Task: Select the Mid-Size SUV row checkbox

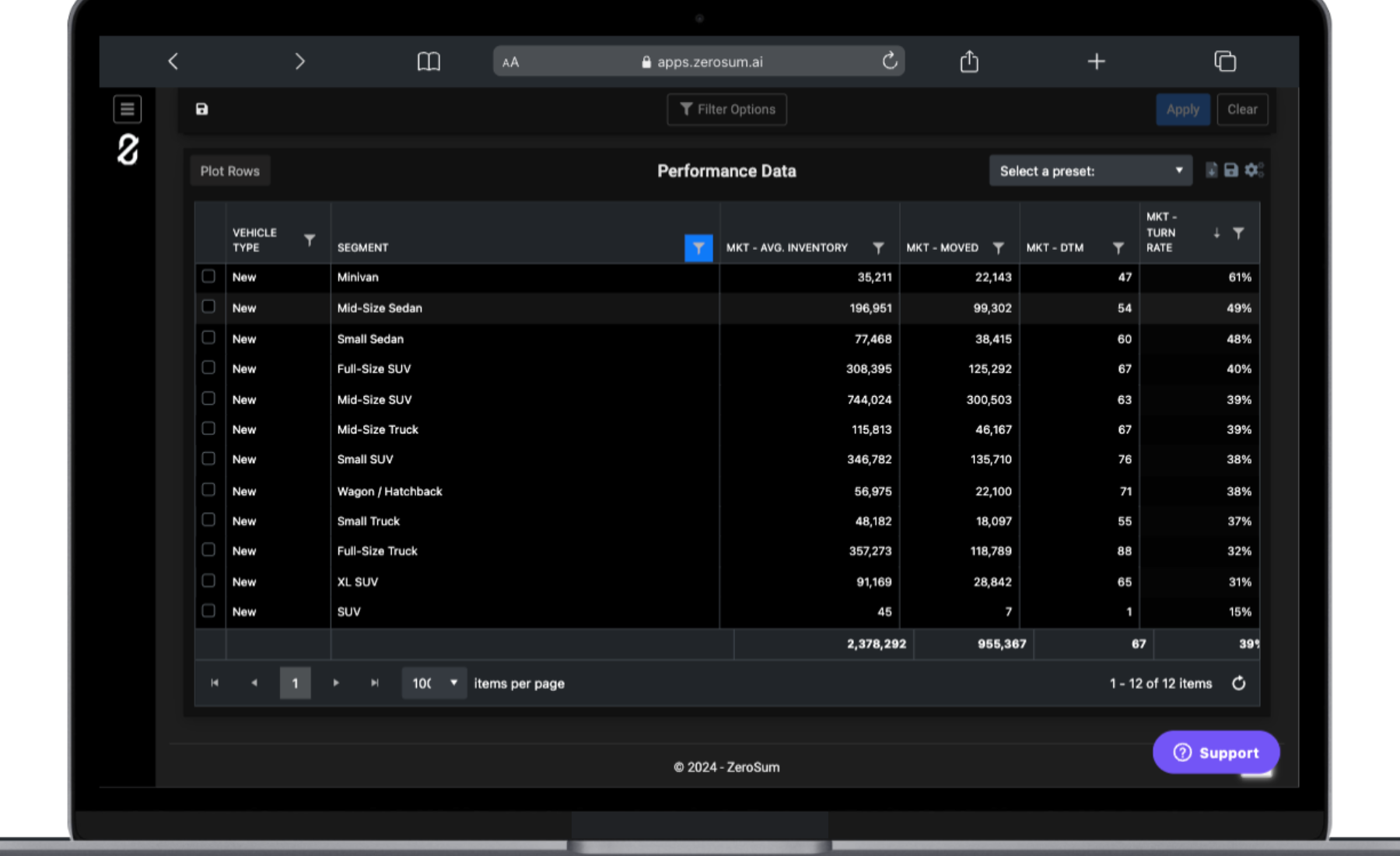Action: pos(208,398)
